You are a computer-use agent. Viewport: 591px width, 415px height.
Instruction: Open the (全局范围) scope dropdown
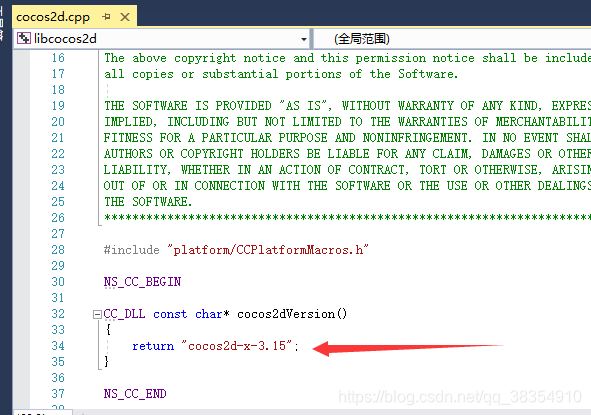coord(452,39)
